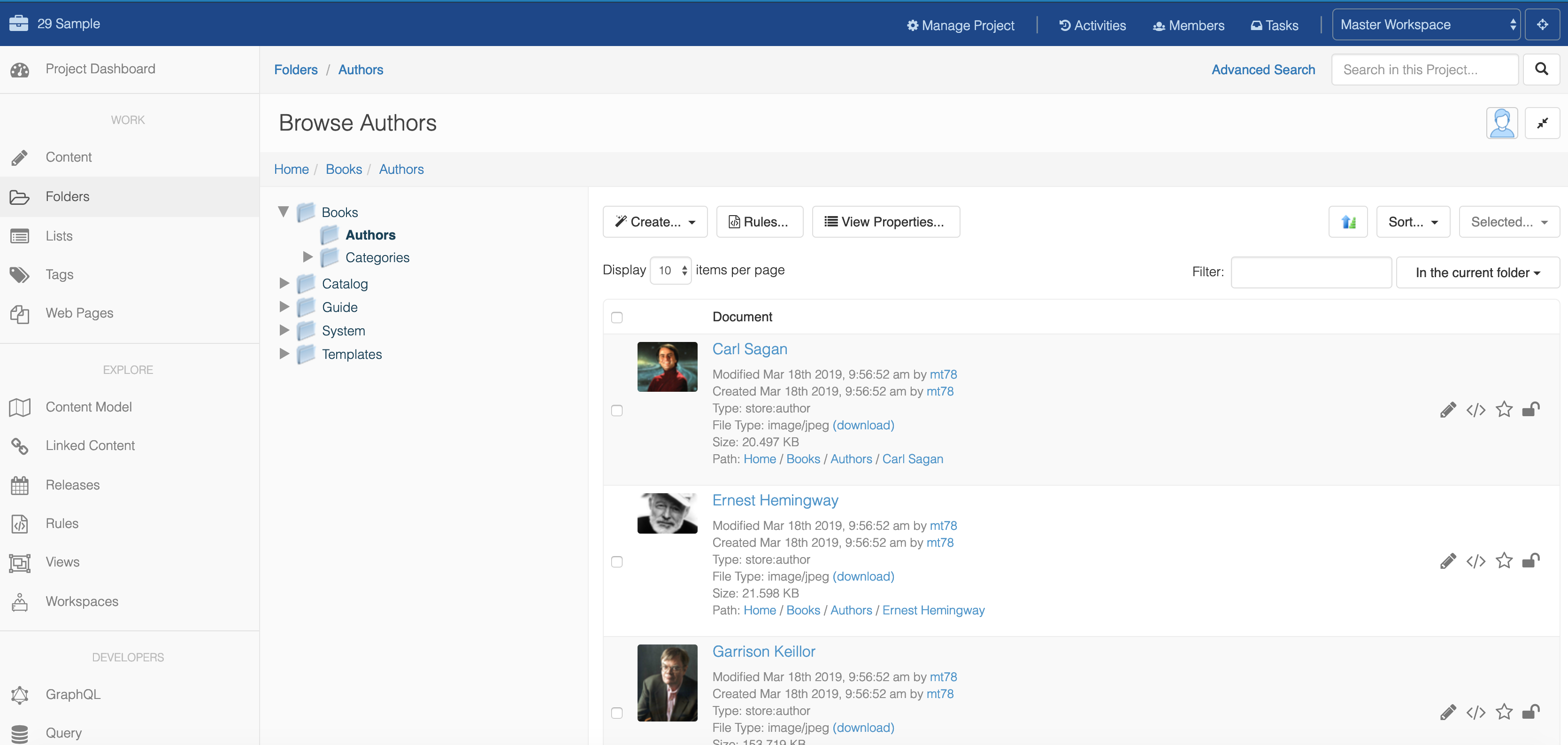The height and width of the screenshot is (745, 1568).
Task: Open Members in top bar
Action: (x=1188, y=25)
